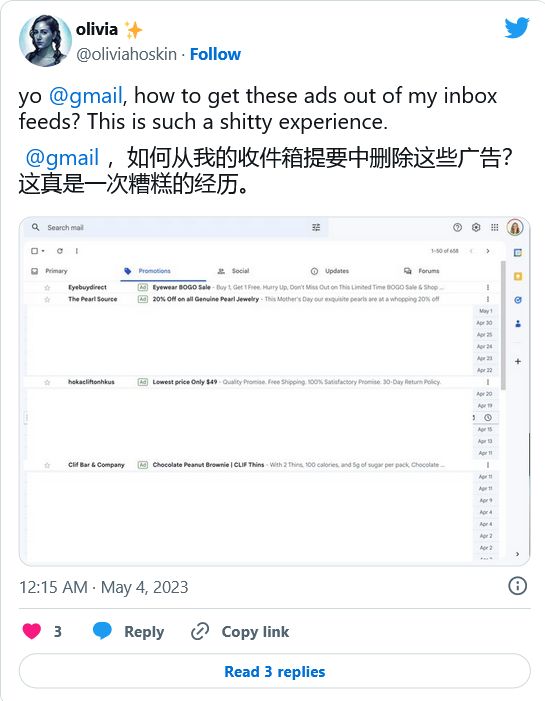Expand side panel chevron at bottom right
Image resolution: width=545 pixels, height=701 pixels.
coord(517,554)
